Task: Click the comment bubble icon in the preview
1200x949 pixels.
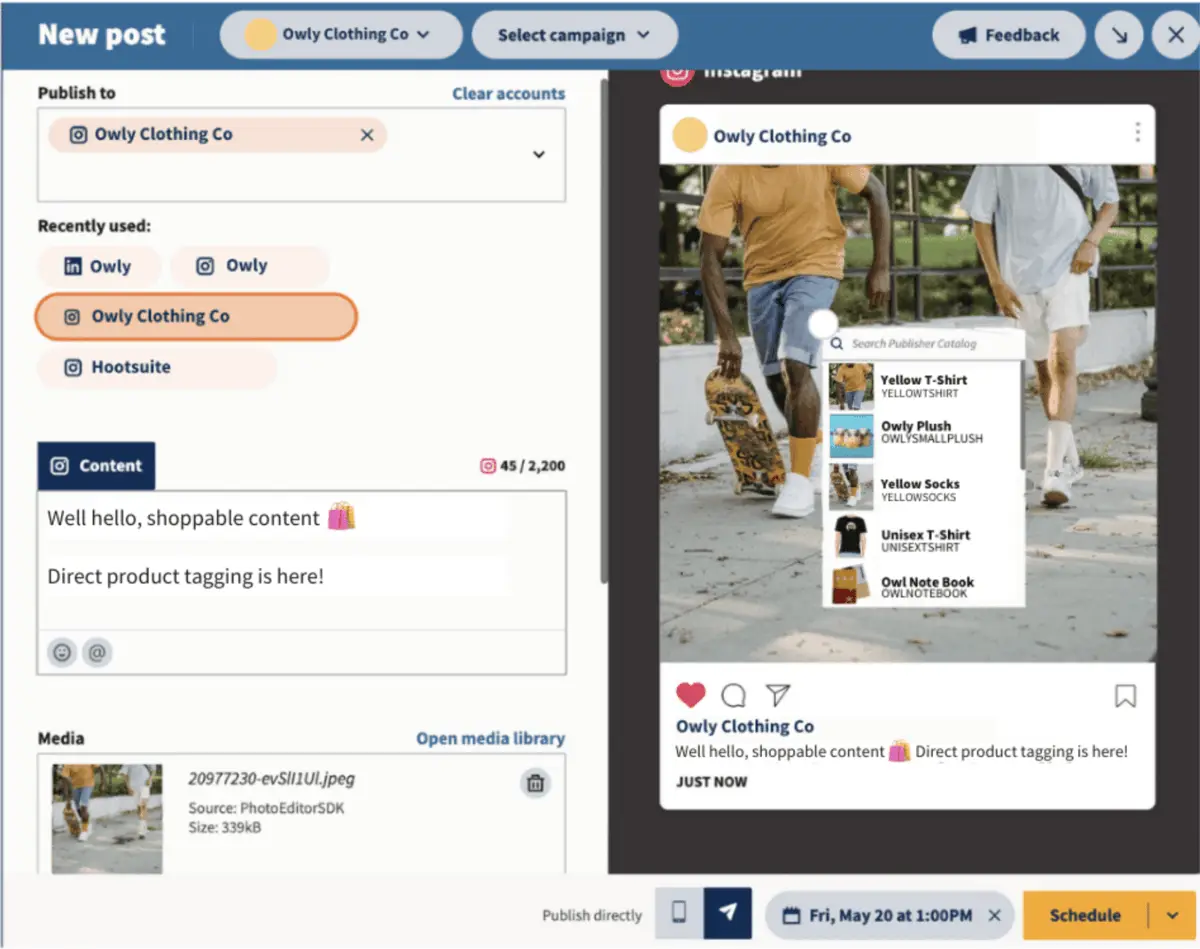Action: [734, 694]
